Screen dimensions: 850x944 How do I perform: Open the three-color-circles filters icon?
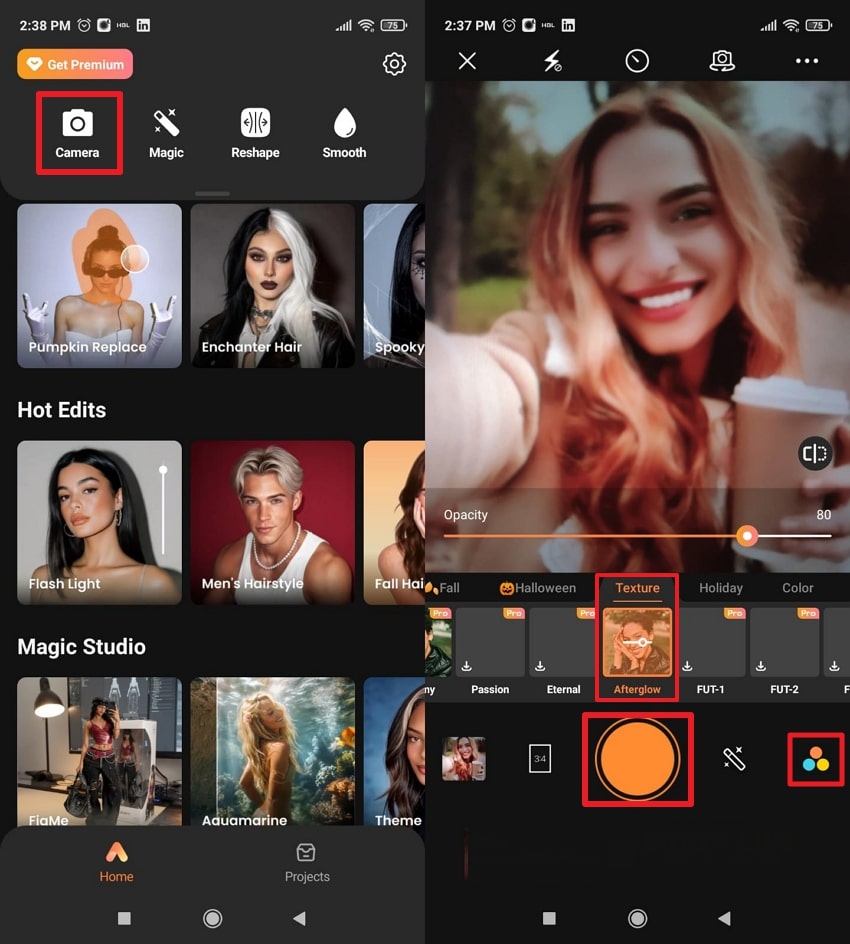click(x=816, y=759)
